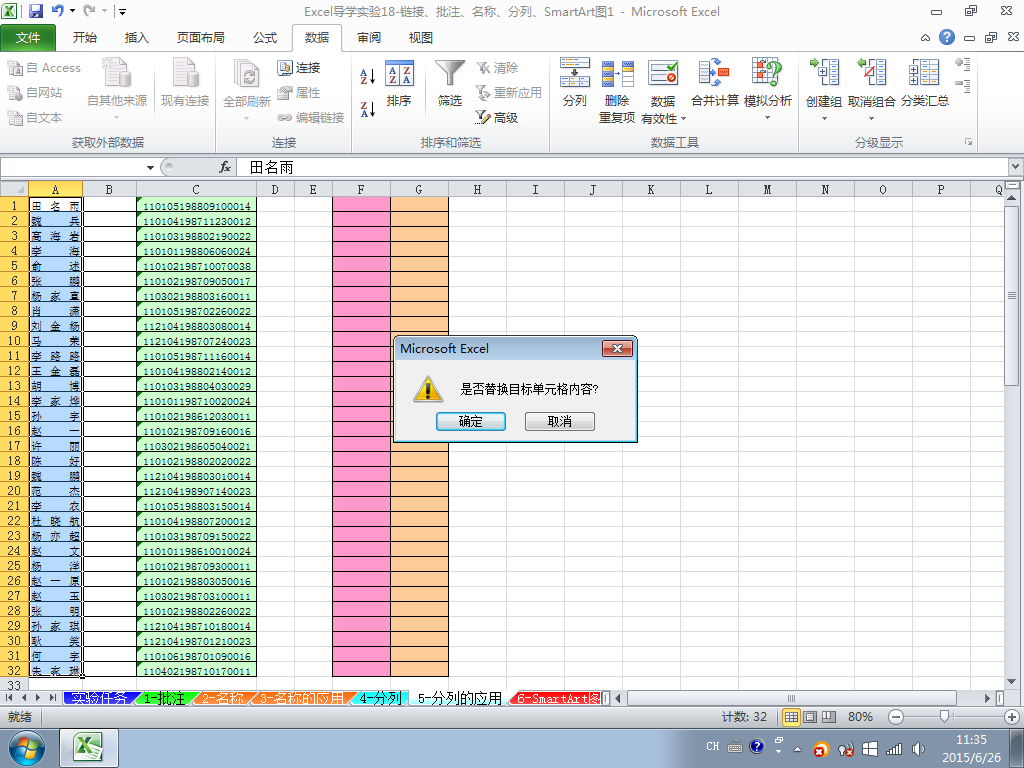Save the workbook from quick access toolbar
Viewport: 1024px width, 768px height.
[36, 11]
